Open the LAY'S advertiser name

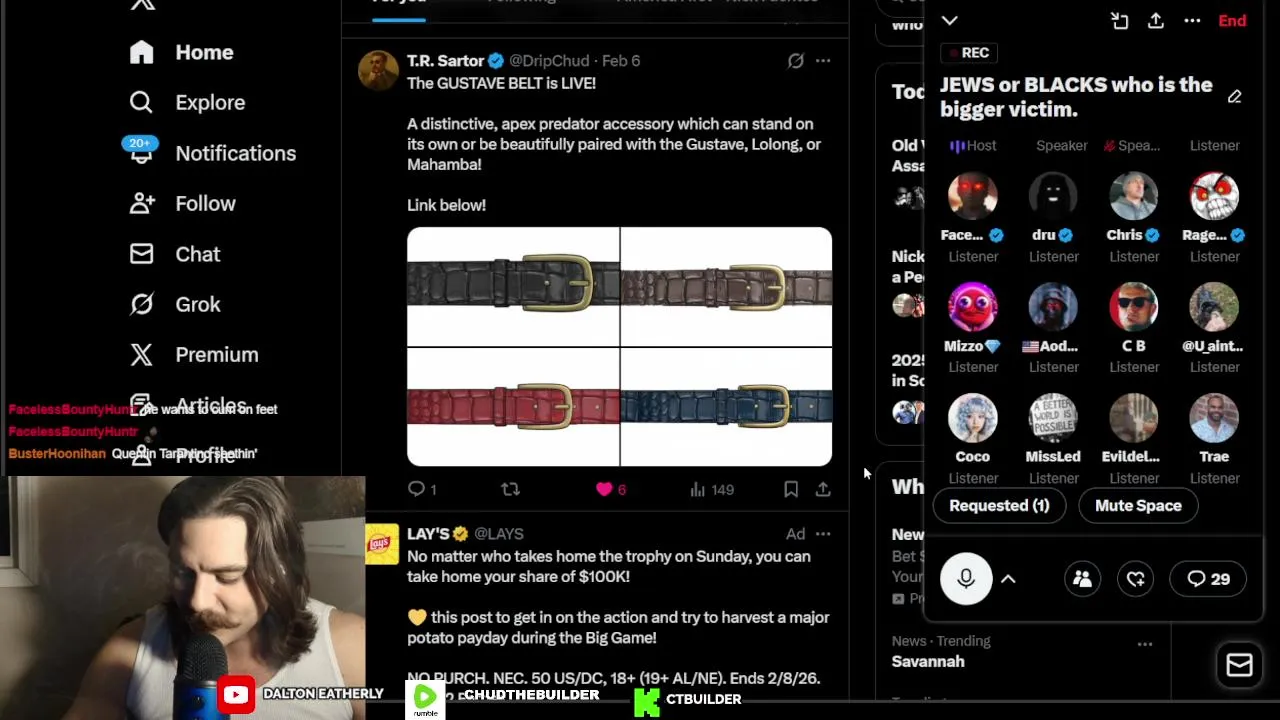point(428,534)
